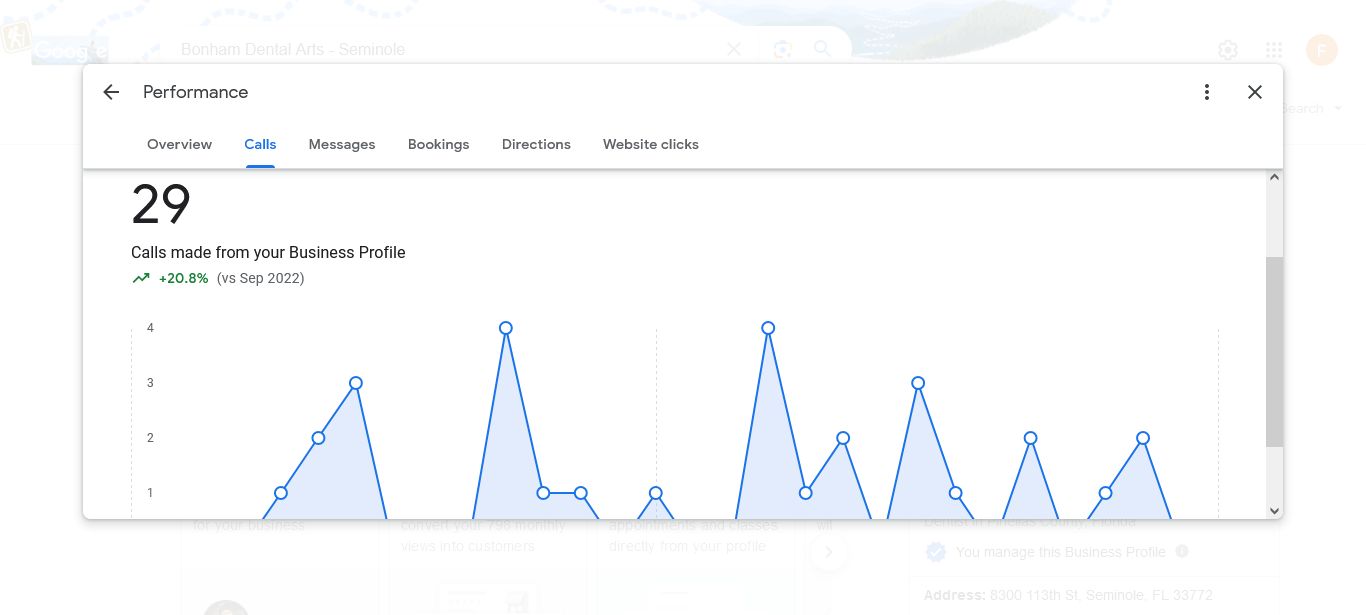Click the vertical scrollbar thumb

[x=1274, y=350]
